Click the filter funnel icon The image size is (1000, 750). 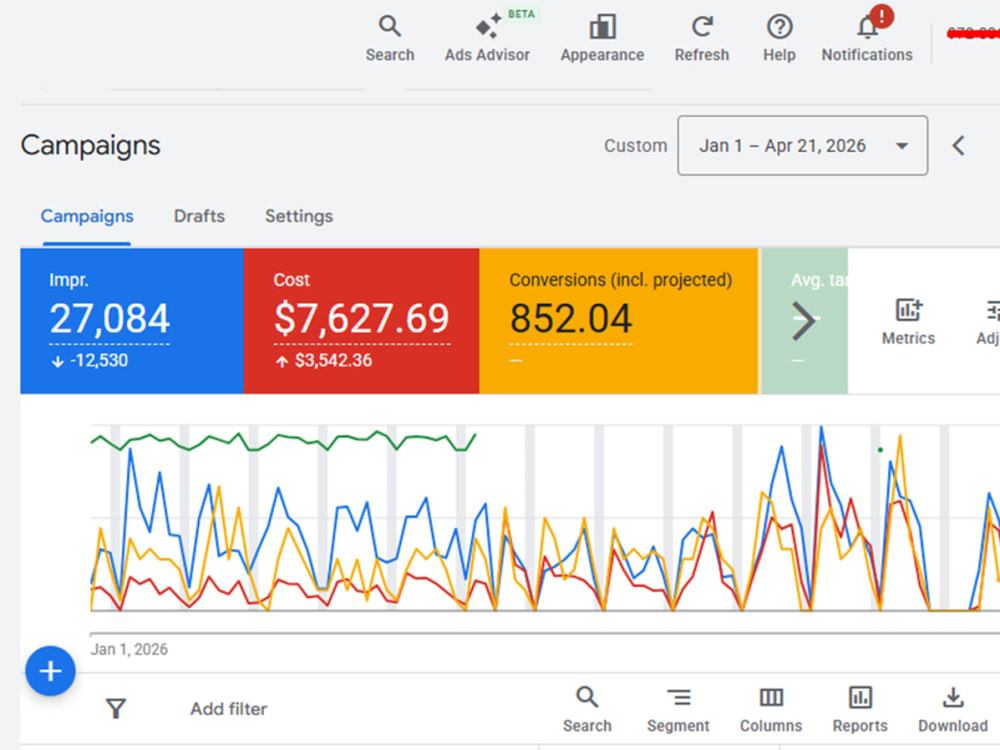(x=116, y=709)
